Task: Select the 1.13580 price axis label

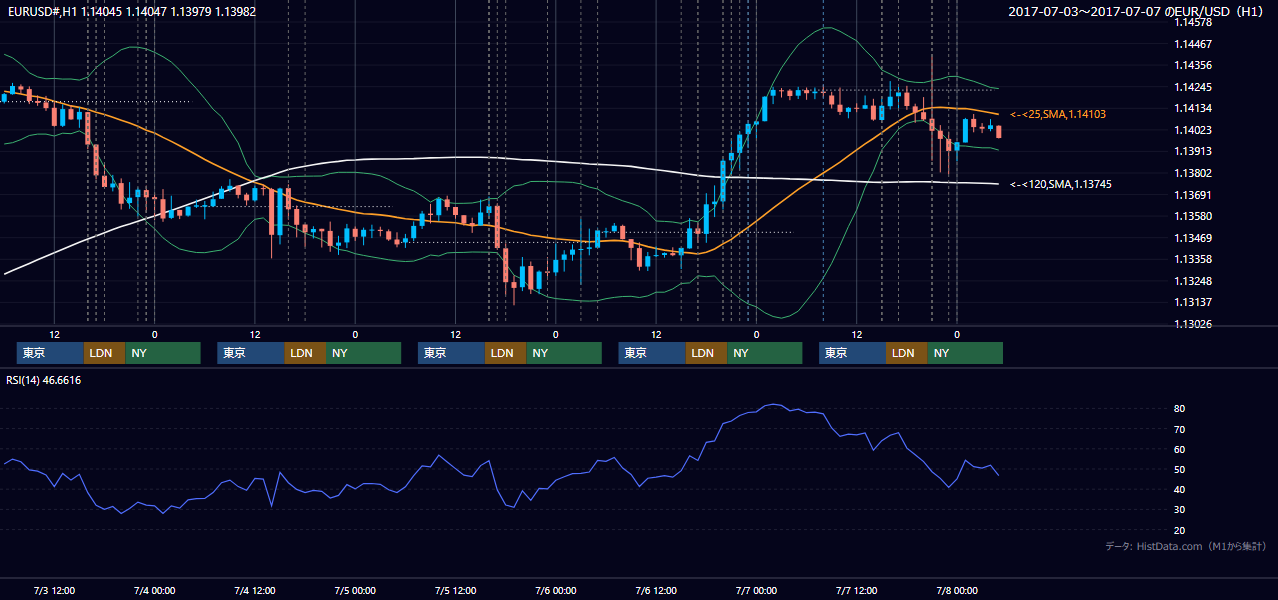Action: tap(1193, 216)
